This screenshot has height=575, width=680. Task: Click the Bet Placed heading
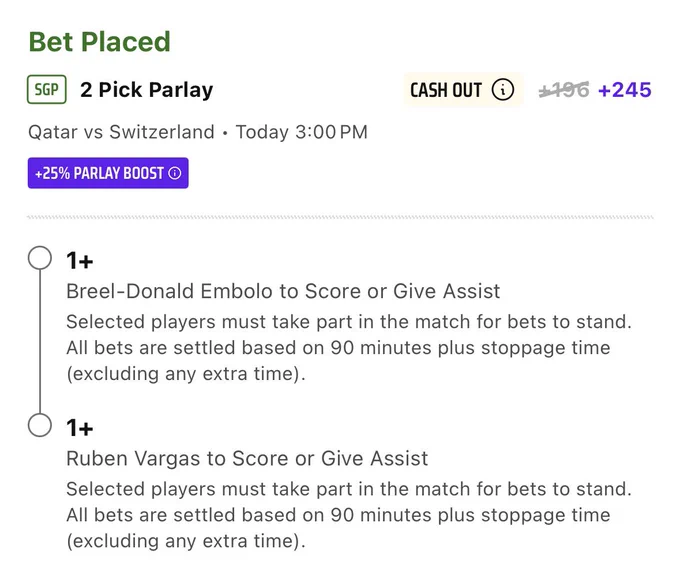click(99, 42)
